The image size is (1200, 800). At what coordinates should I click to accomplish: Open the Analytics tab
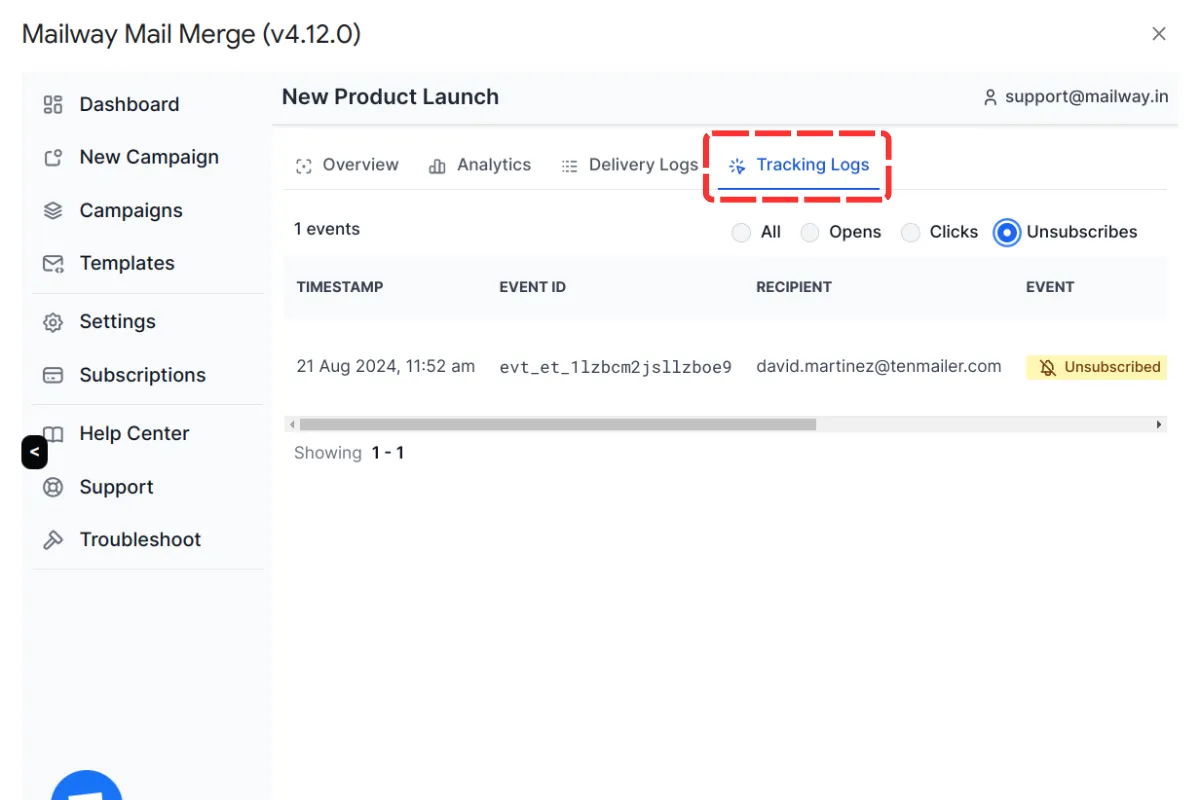[x=480, y=165]
